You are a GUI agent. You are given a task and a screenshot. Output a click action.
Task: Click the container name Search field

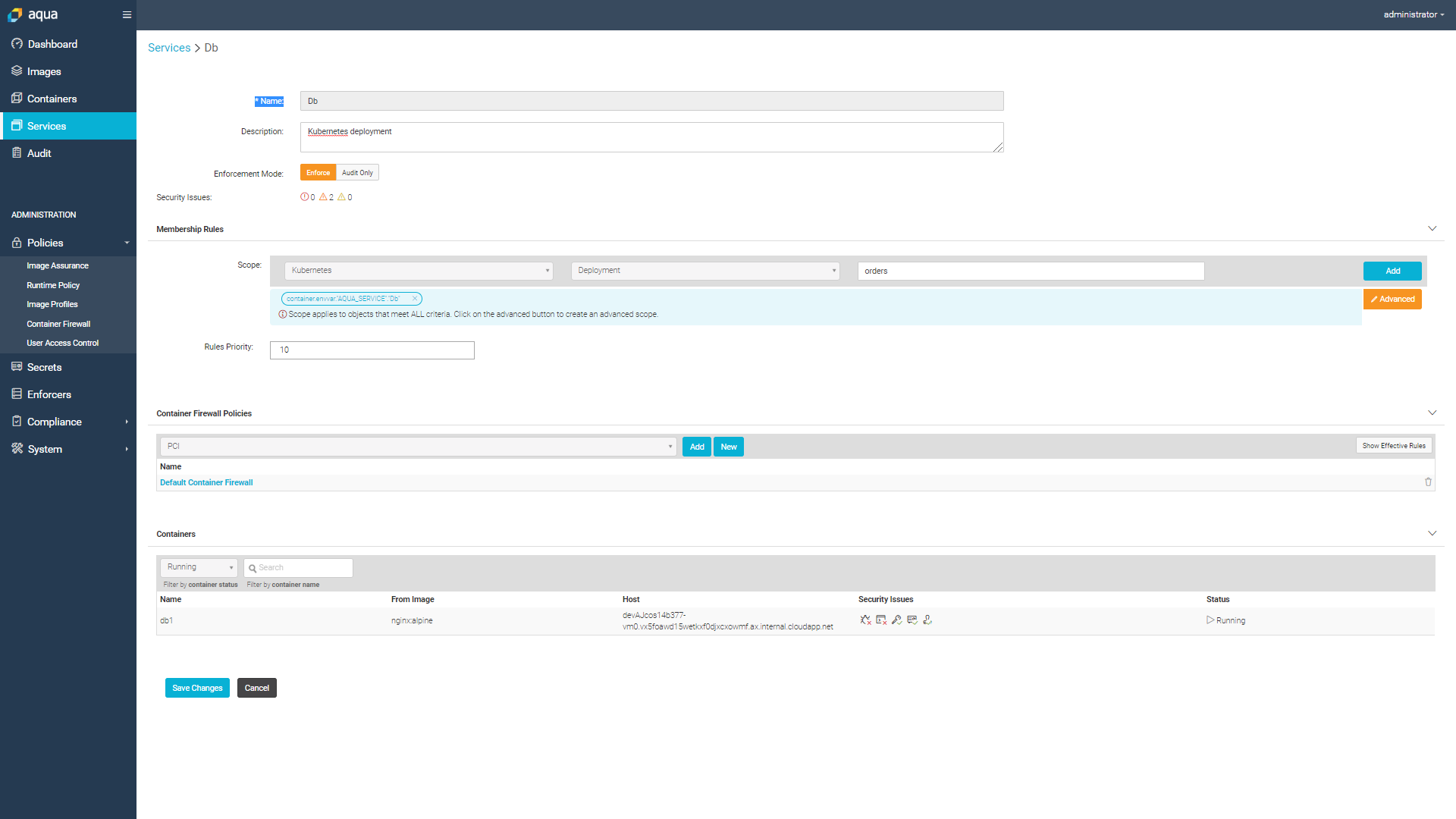click(x=299, y=567)
